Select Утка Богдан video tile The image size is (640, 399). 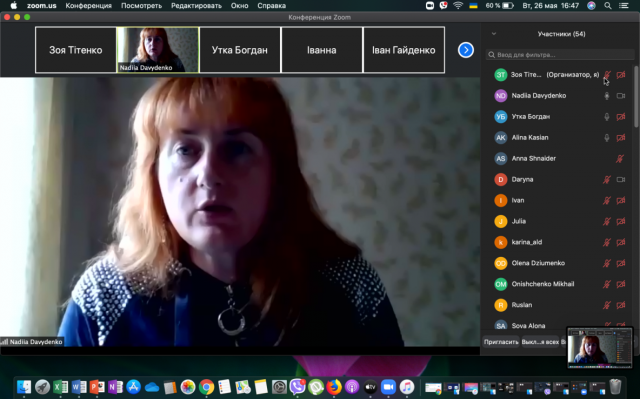tap(240, 50)
